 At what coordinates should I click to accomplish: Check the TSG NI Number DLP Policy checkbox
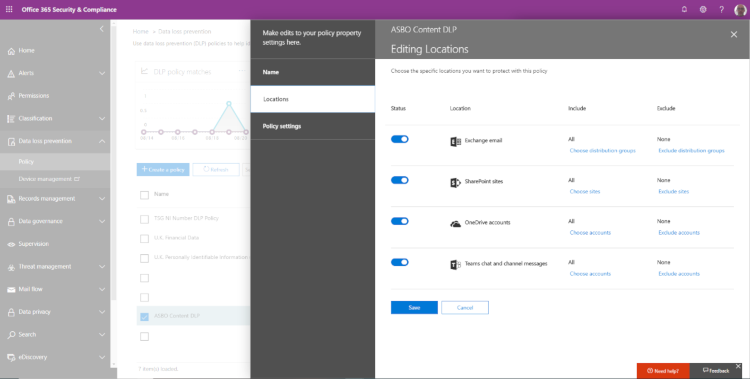[144, 219]
